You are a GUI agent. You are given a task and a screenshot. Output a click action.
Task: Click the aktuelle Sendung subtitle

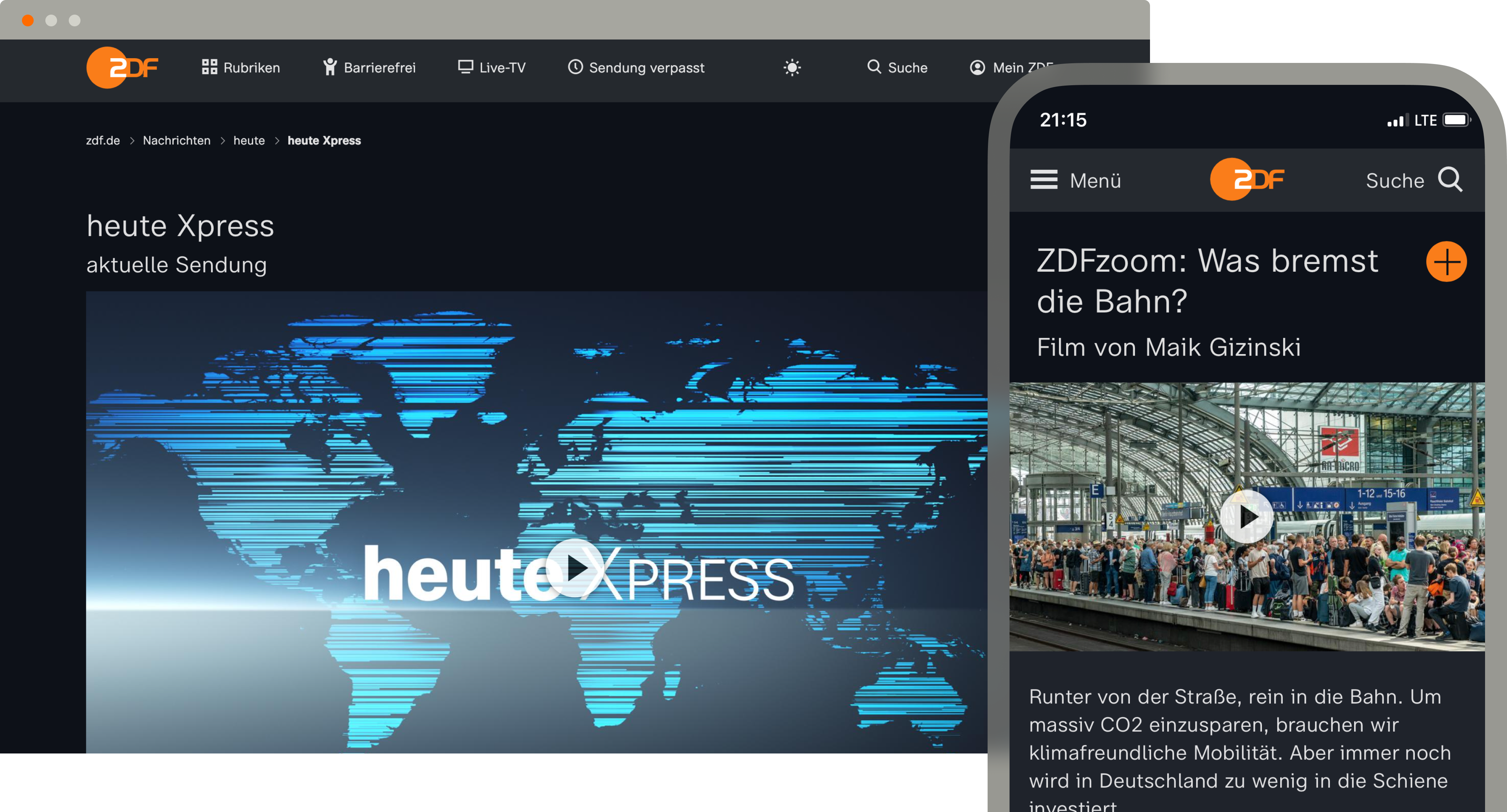point(177,265)
